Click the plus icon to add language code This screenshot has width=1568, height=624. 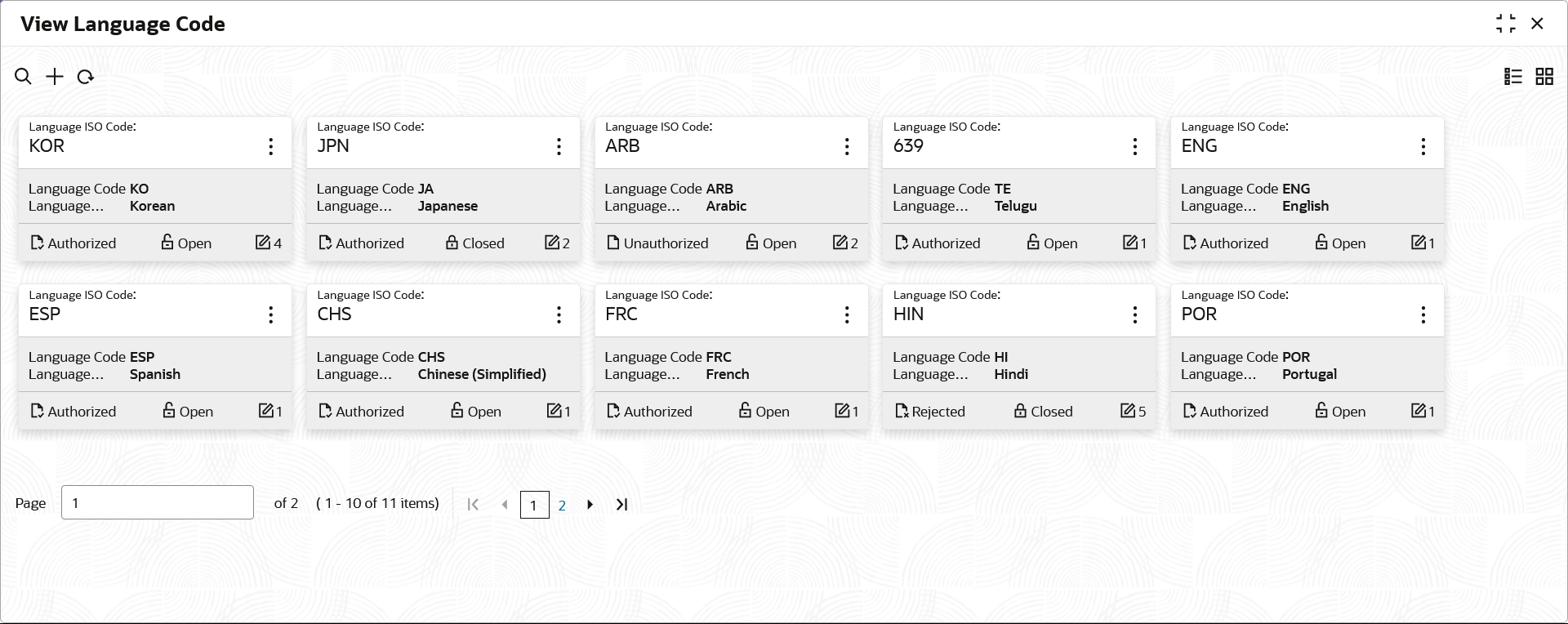tap(55, 77)
